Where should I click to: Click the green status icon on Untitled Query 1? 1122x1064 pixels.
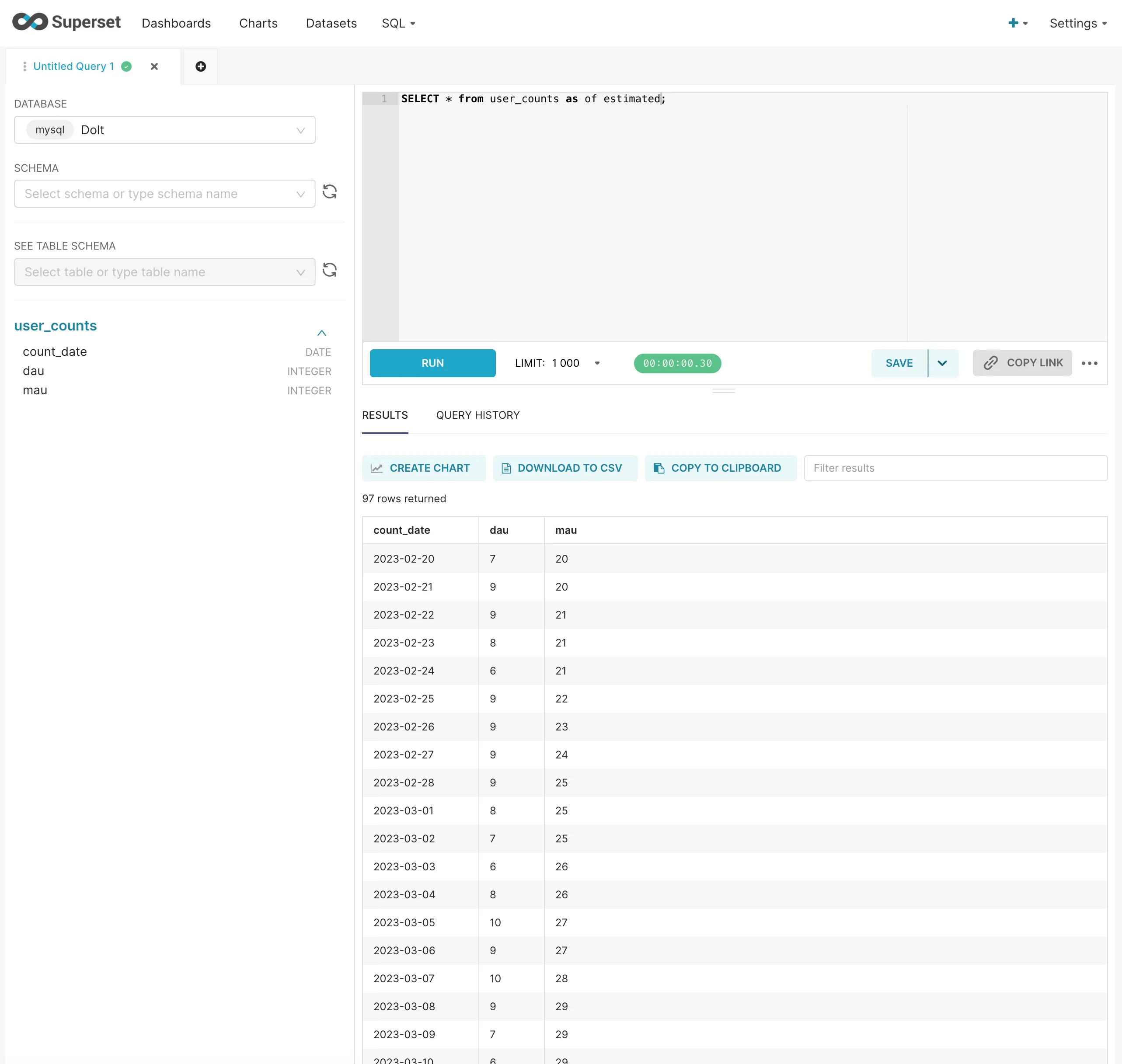click(x=126, y=66)
